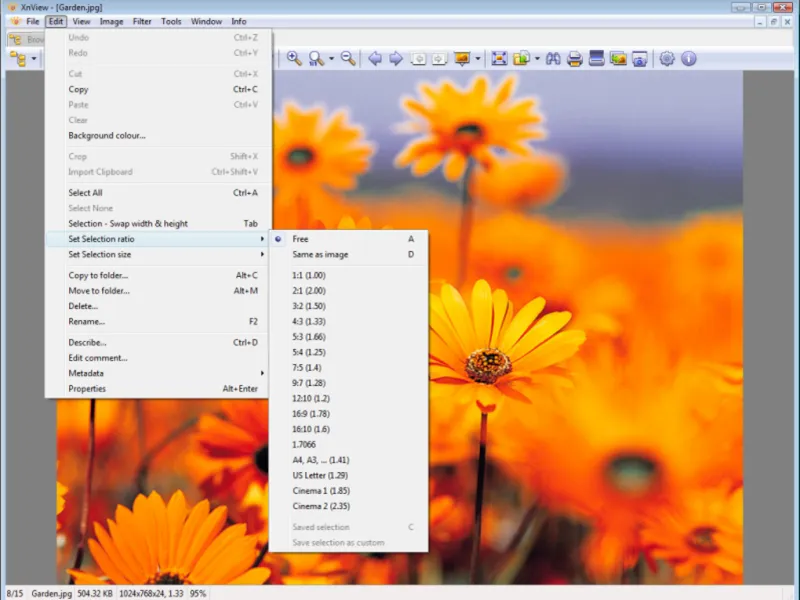
Task: Select the Free selection ratio option
Action: click(349, 239)
